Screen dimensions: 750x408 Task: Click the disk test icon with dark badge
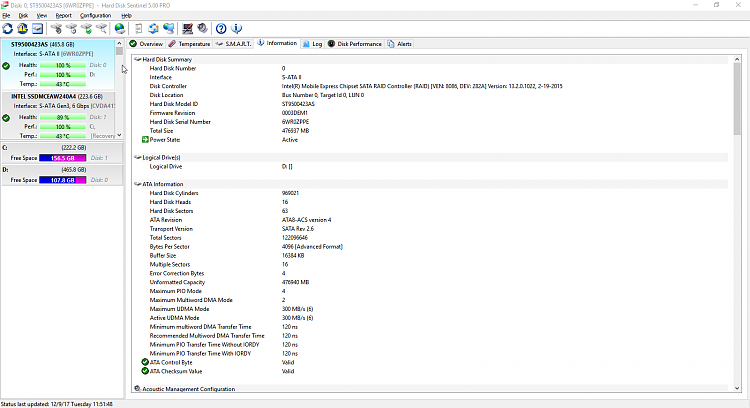(x=56, y=29)
